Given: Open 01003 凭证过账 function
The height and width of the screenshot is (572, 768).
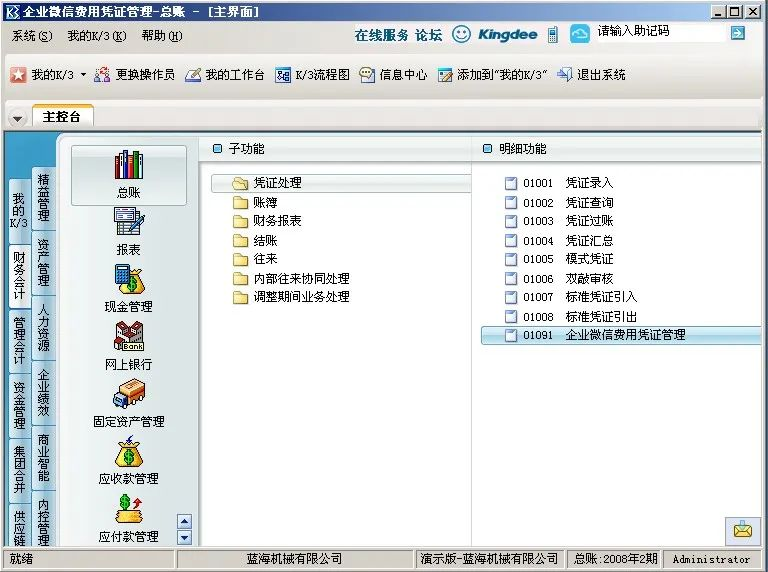Looking at the screenshot, I should point(559,221).
